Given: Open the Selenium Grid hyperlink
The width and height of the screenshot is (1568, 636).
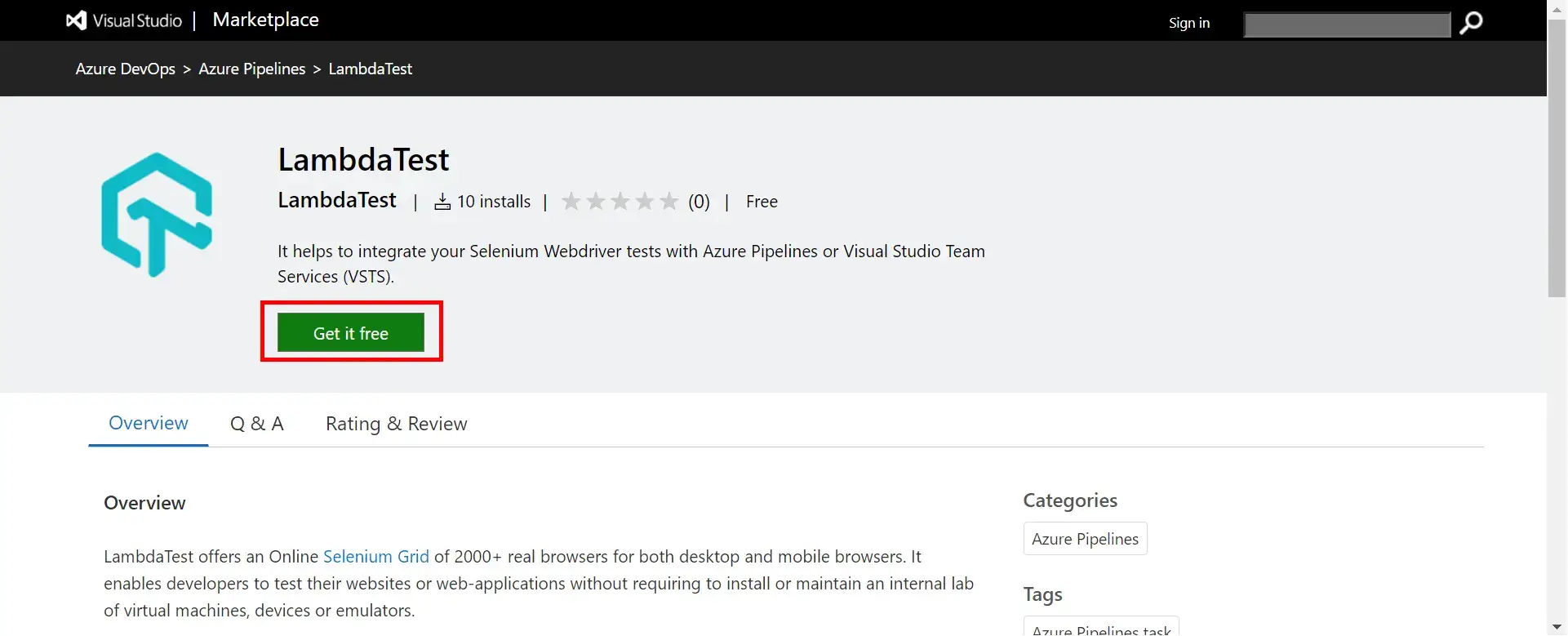Looking at the screenshot, I should tap(376, 556).
